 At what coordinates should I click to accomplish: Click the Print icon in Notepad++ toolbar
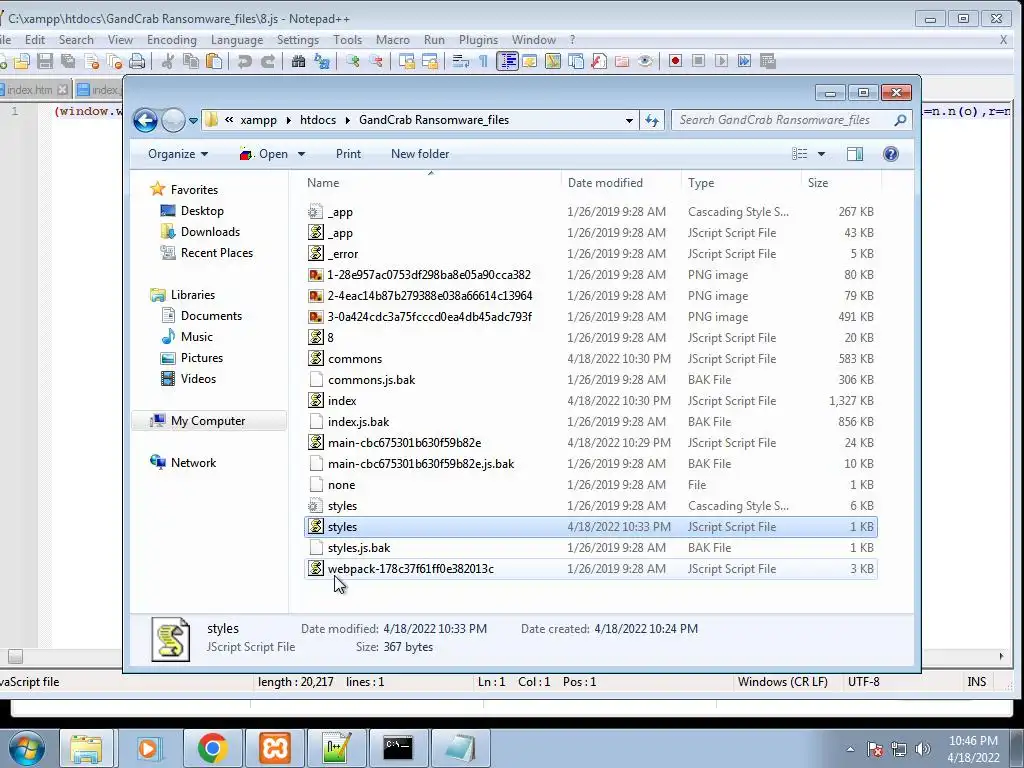point(137,61)
